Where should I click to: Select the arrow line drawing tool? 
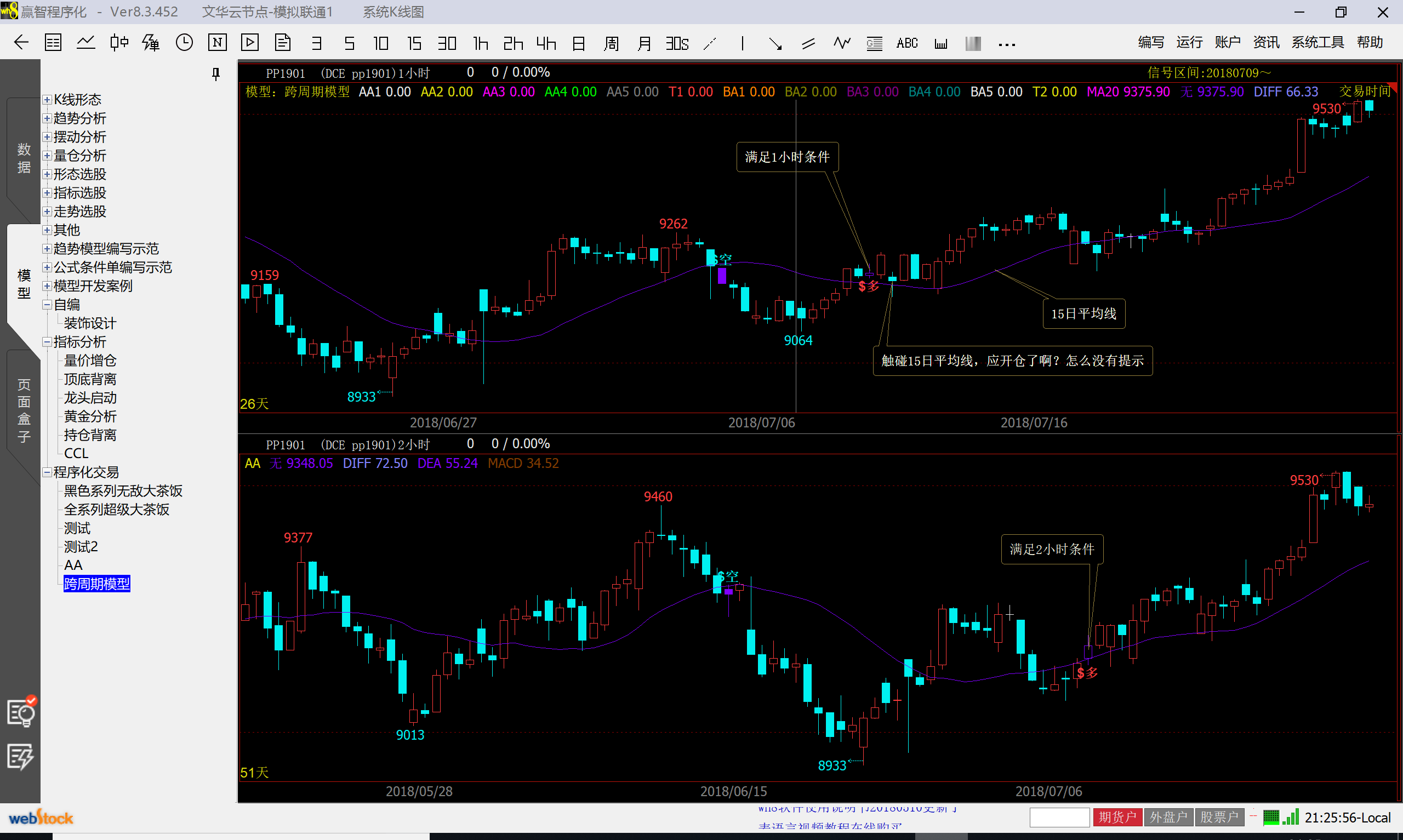pyautogui.click(x=775, y=44)
